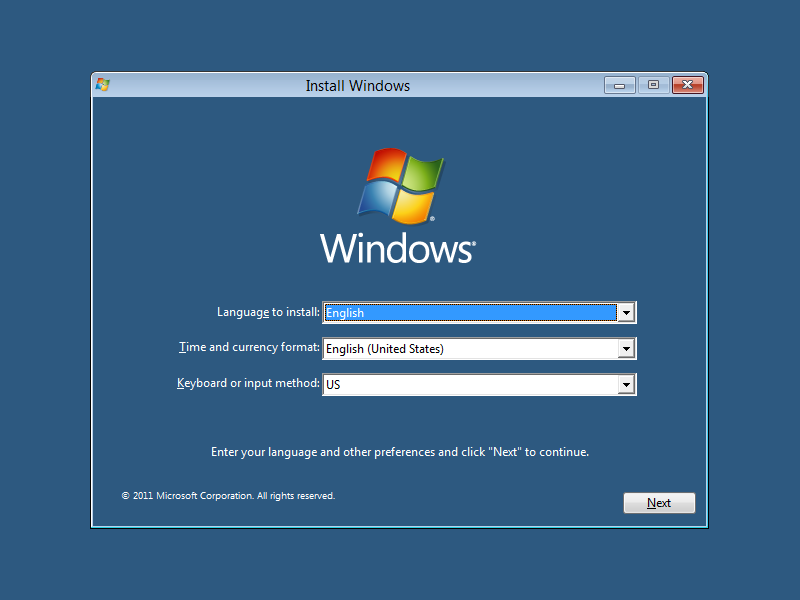The width and height of the screenshot is (800, 600).
Task: Click the Install Windows title text
Action: [x=357, y=86]
